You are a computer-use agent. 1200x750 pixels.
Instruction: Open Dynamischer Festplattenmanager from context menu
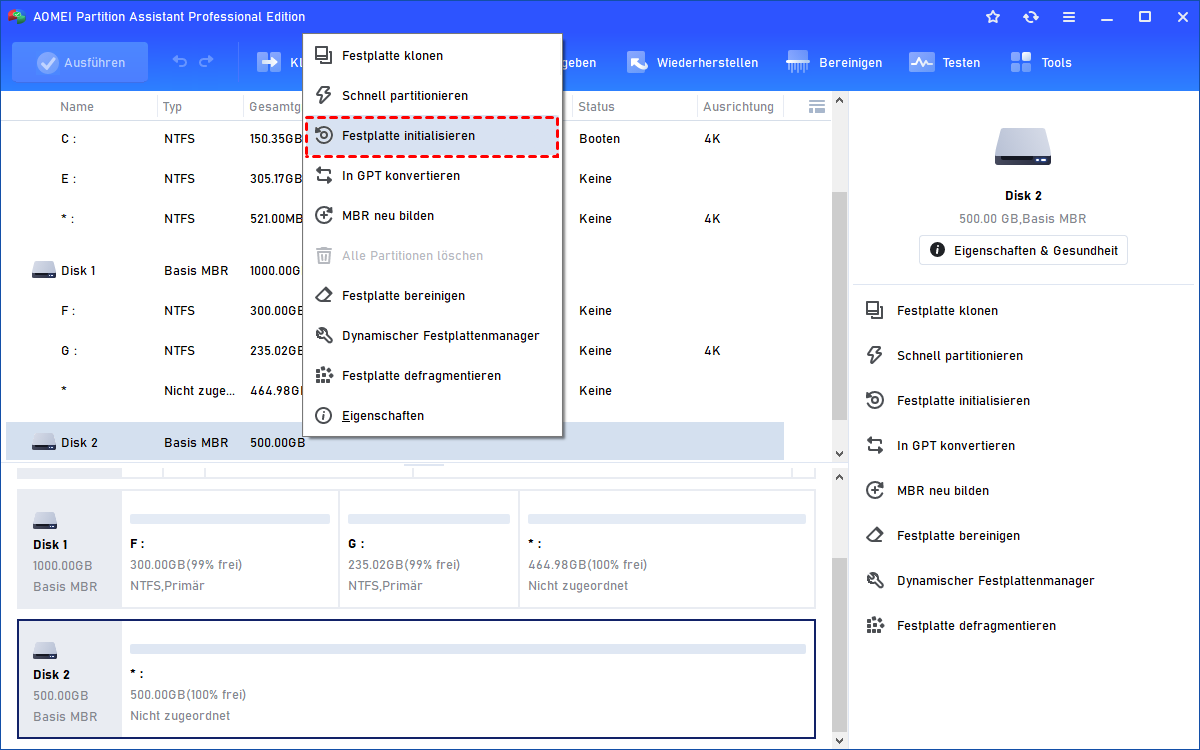[432, 336]
